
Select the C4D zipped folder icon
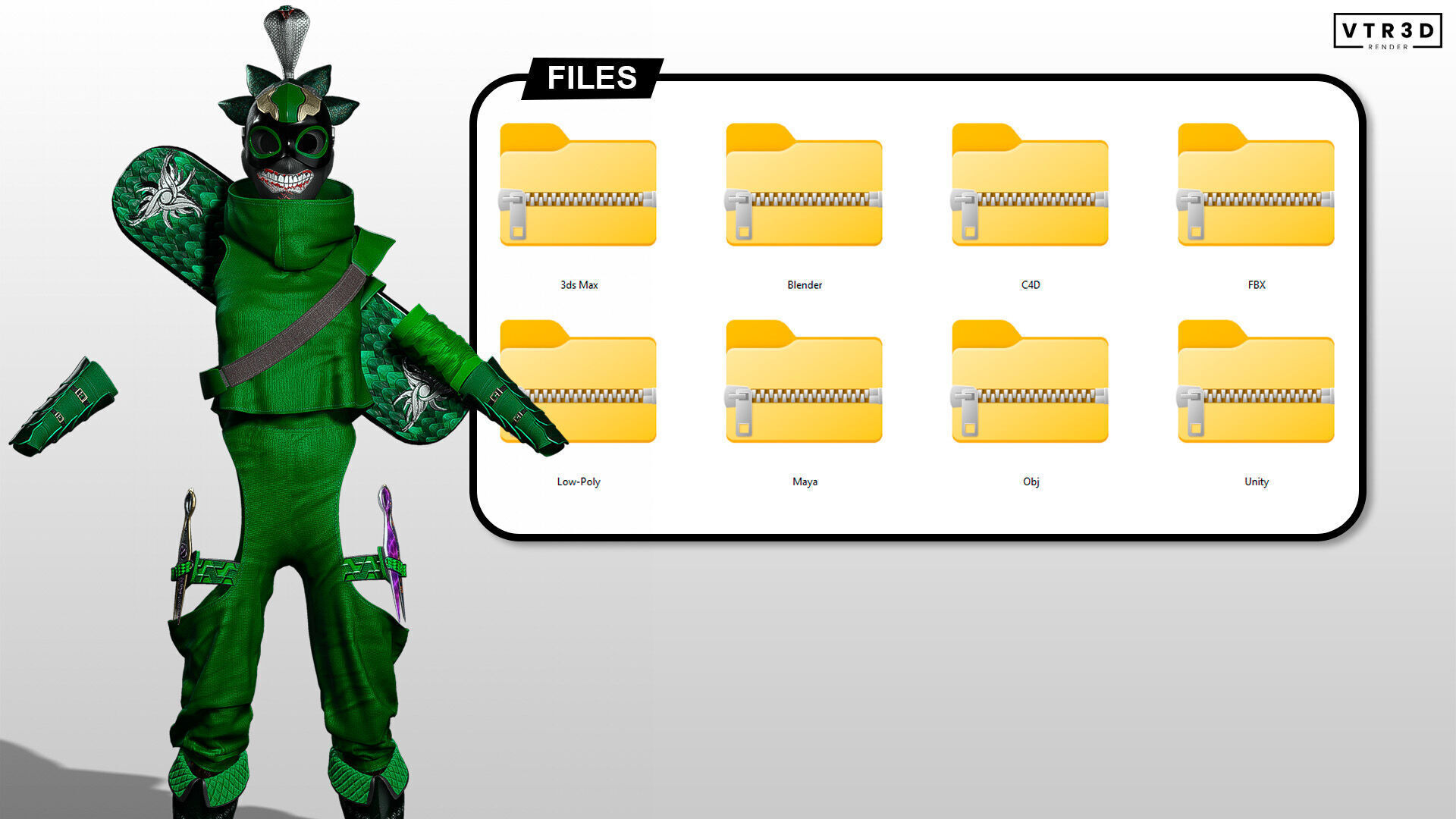point(1030,186)
